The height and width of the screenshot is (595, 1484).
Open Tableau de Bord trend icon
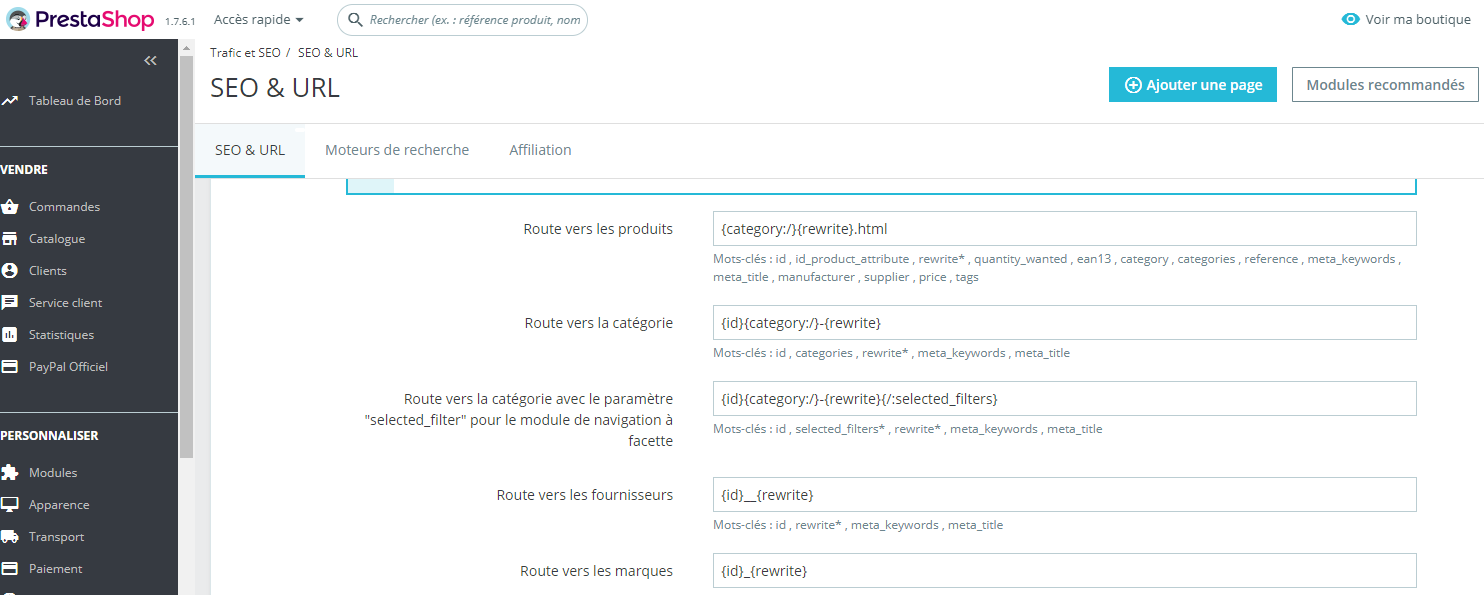[x=10, y=101]
